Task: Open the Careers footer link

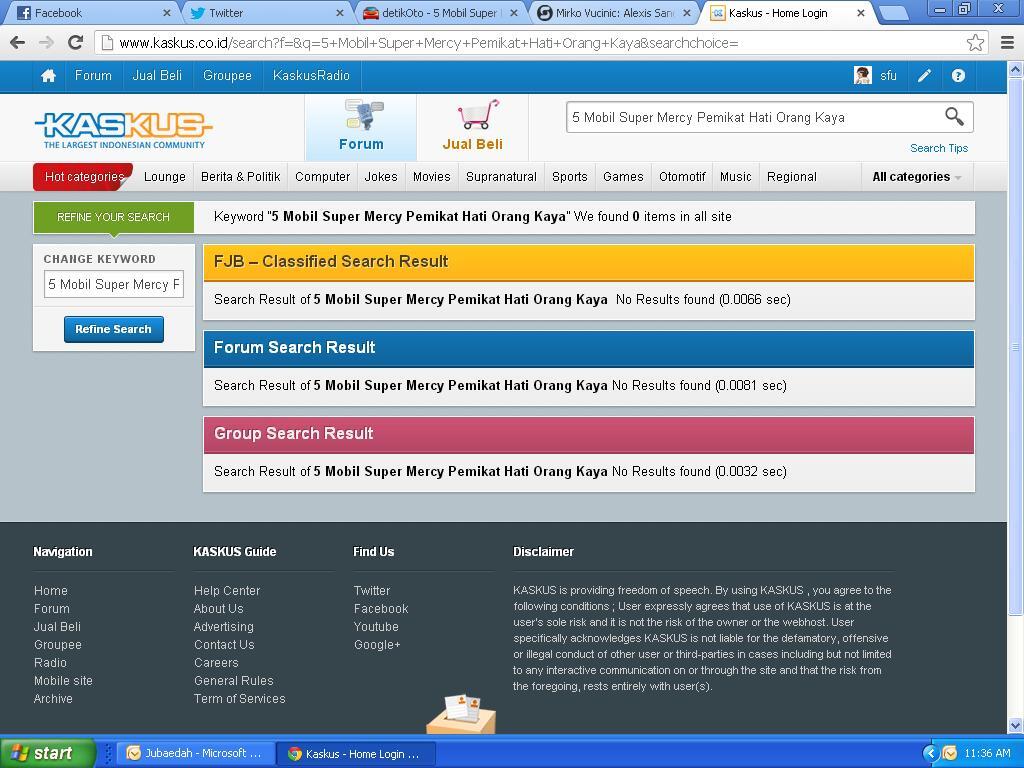Action: point(216,663)
